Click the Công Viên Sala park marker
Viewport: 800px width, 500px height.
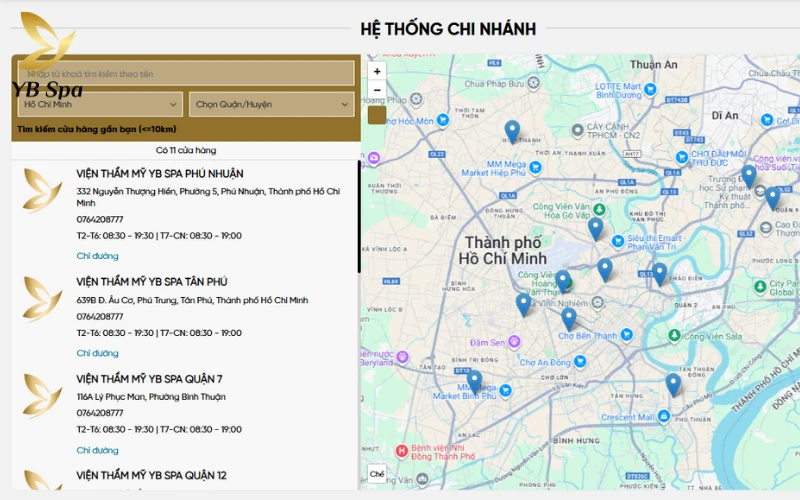pos(674,336)
